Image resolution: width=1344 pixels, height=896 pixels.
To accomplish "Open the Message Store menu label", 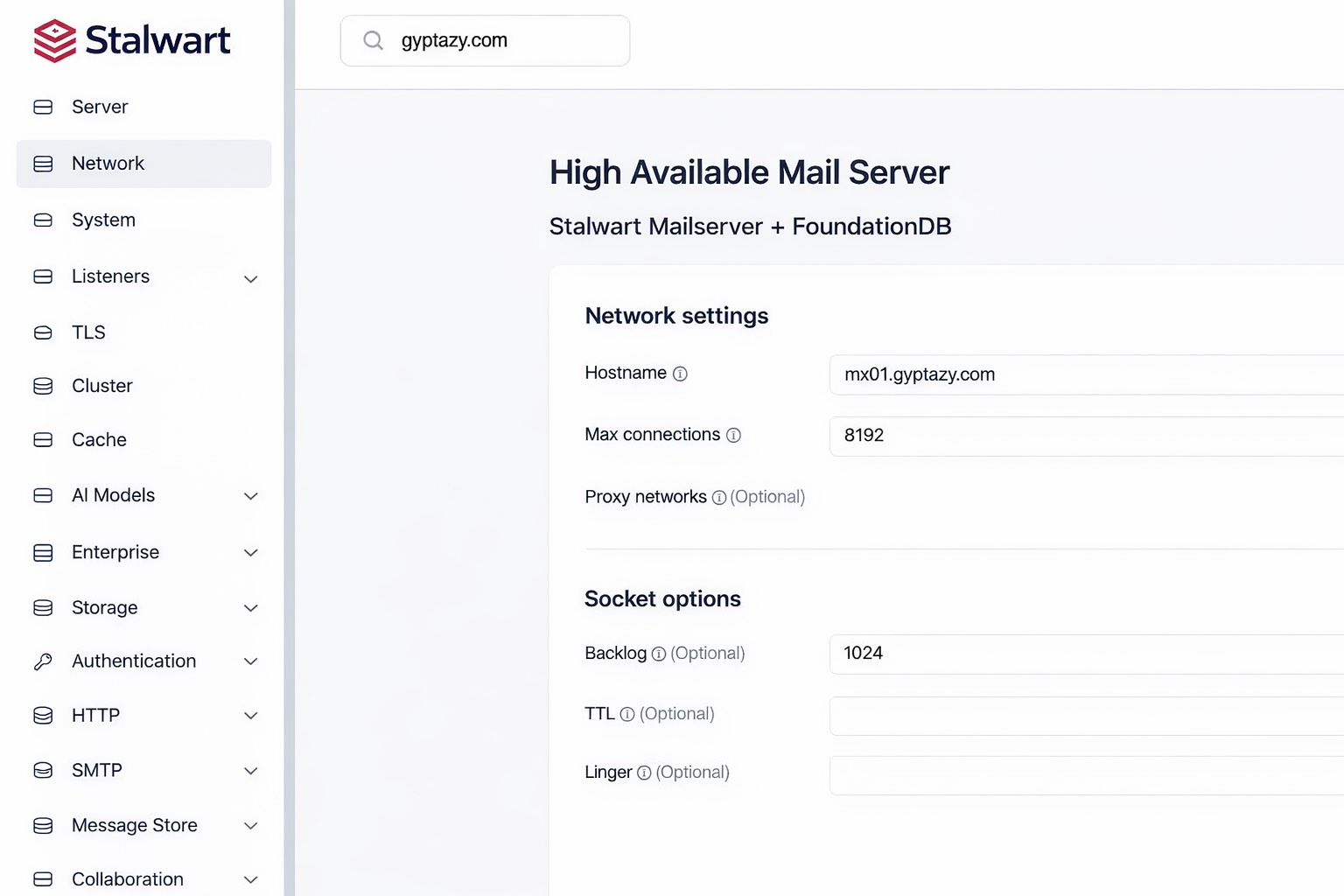I will coord(135,825).
